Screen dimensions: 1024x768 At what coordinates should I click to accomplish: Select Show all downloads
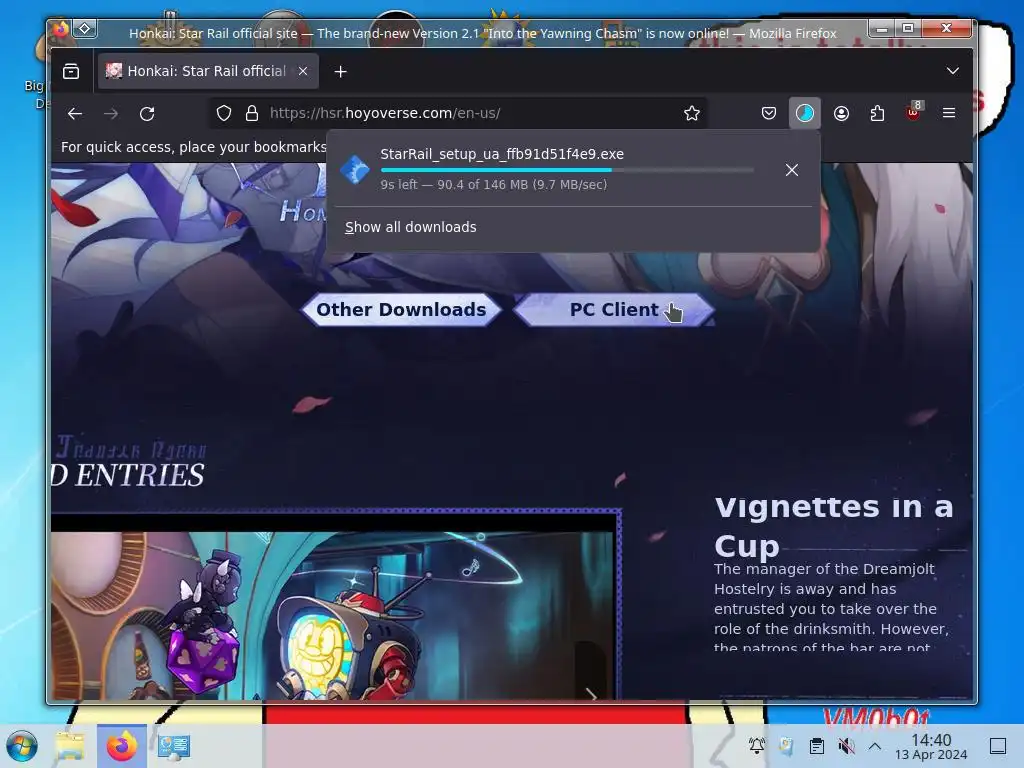[411, 227]
